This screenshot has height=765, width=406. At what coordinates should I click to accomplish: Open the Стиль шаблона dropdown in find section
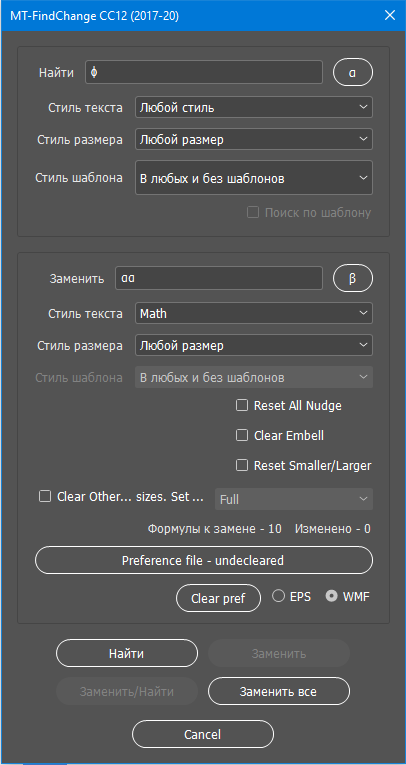(x=254, y=178)
